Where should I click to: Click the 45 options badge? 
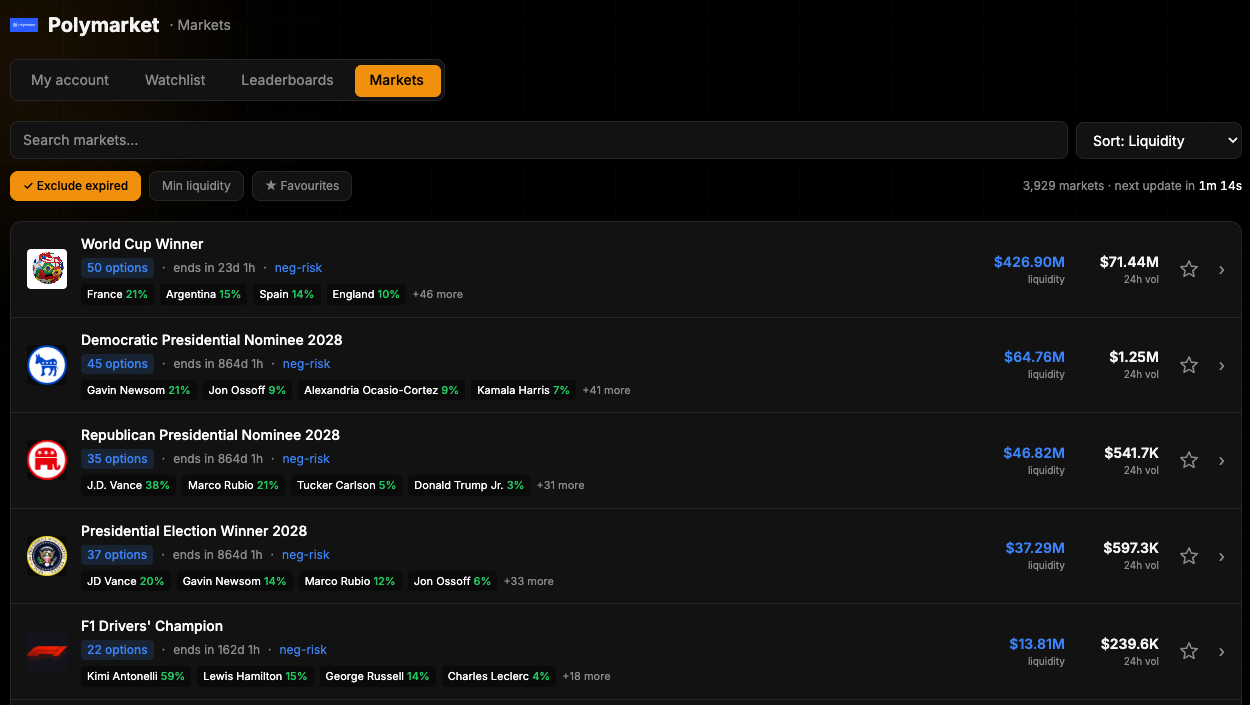tap(117, 364)
